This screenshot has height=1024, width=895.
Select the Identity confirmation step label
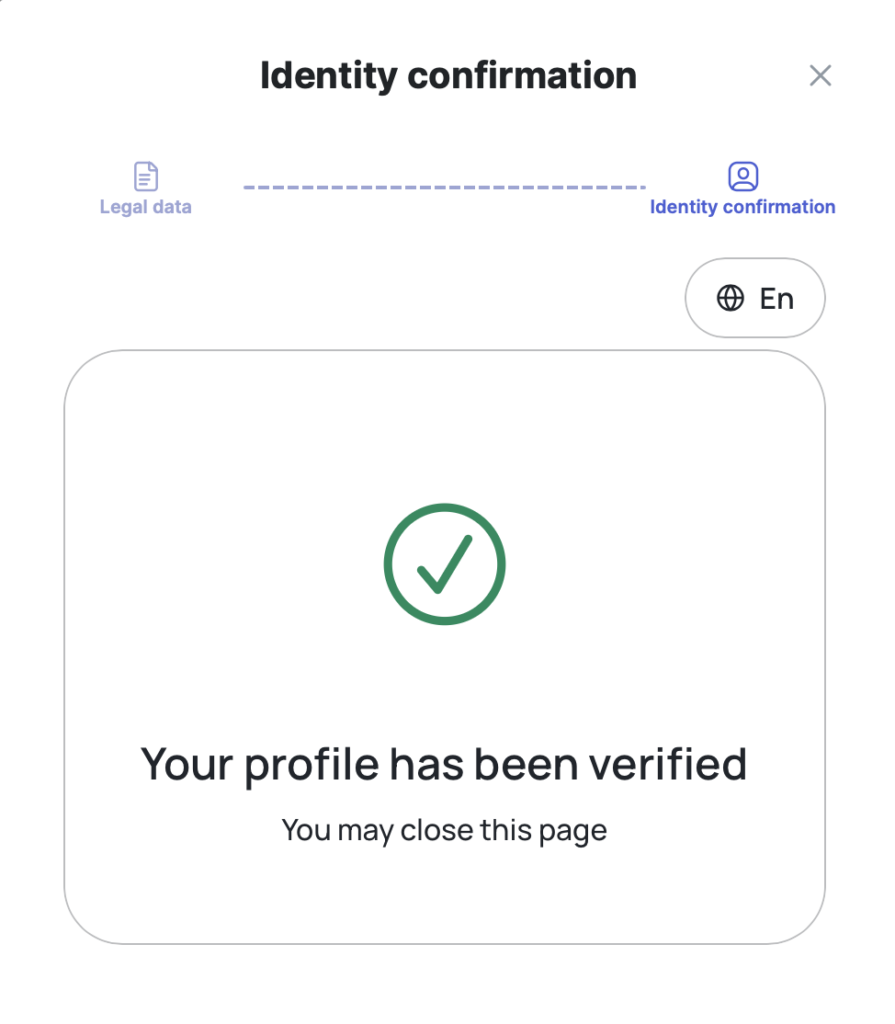pyautogui.click(x=742, y=207)
